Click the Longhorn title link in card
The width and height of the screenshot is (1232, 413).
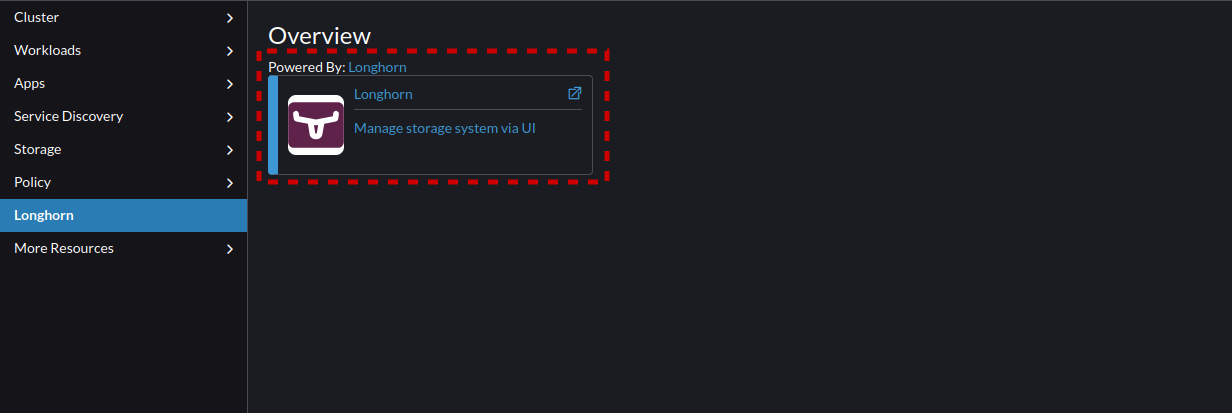click(x=383, y=94)
